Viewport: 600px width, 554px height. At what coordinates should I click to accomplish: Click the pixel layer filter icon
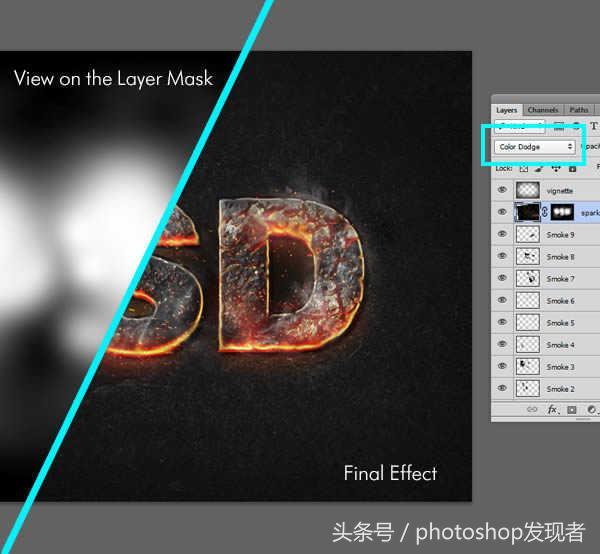[x=559, y=126]
